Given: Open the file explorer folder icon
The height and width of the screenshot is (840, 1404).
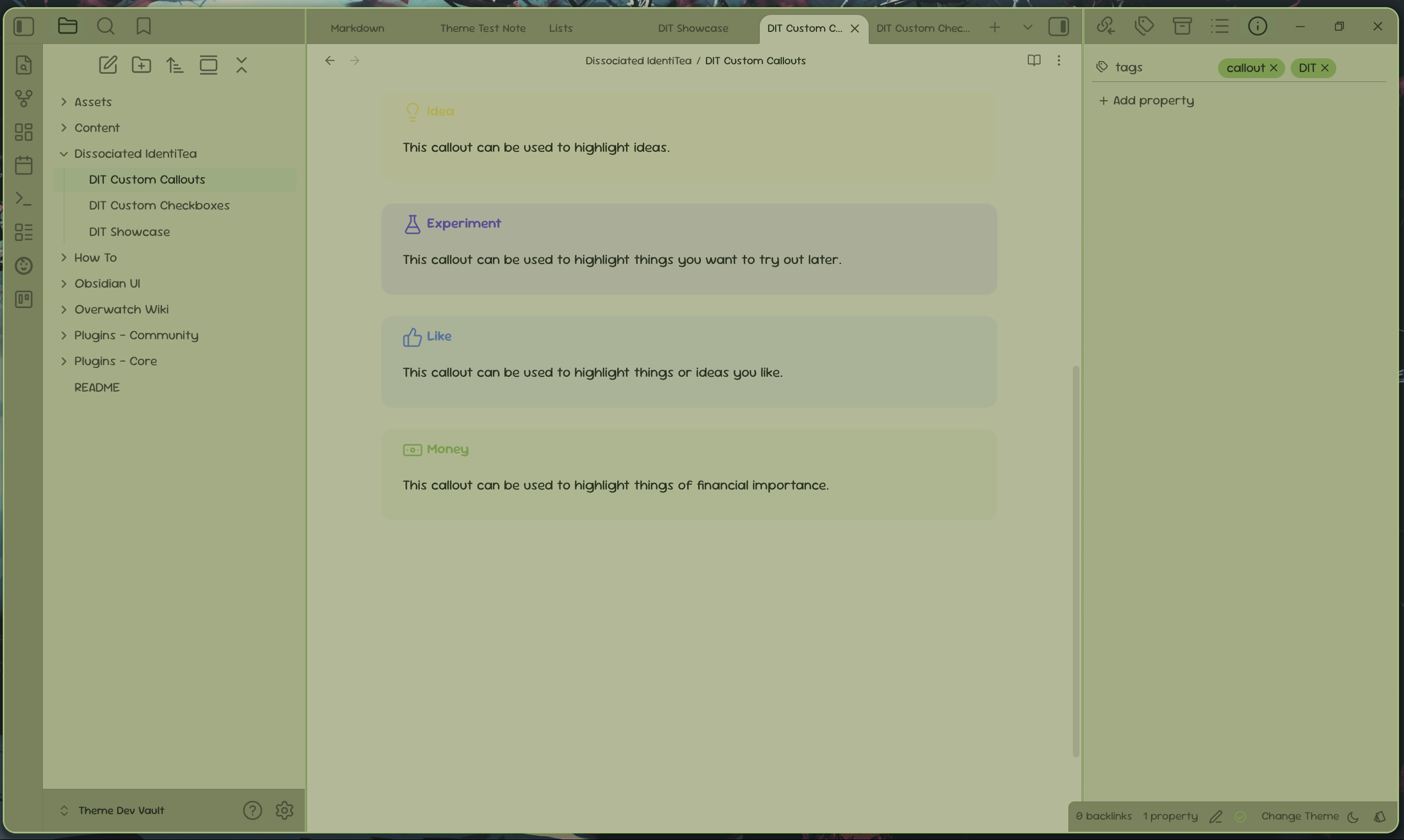Looking at the screenshot, I should coord(67,26).
